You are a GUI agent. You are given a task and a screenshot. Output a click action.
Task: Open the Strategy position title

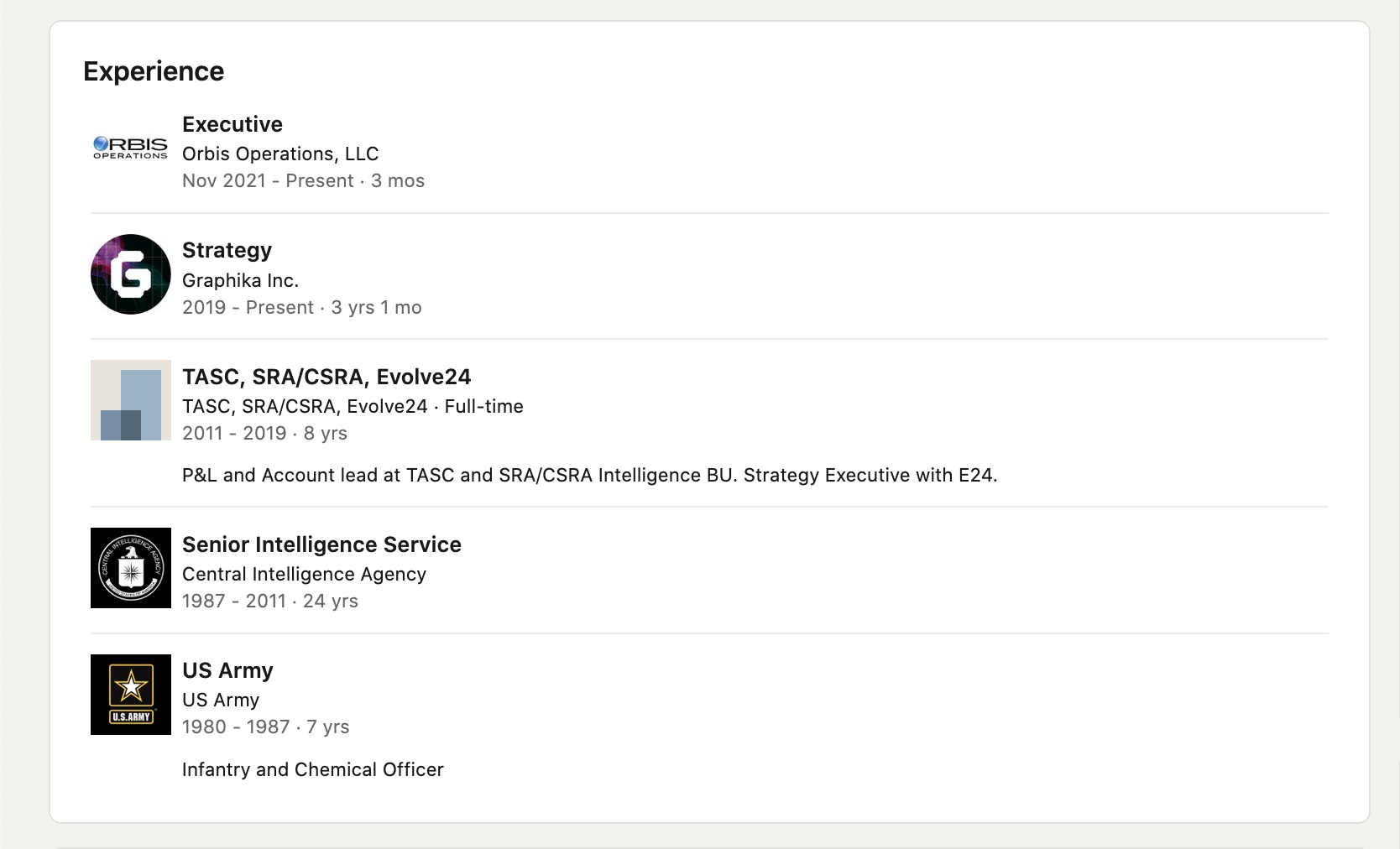click(x=227, y=250)
